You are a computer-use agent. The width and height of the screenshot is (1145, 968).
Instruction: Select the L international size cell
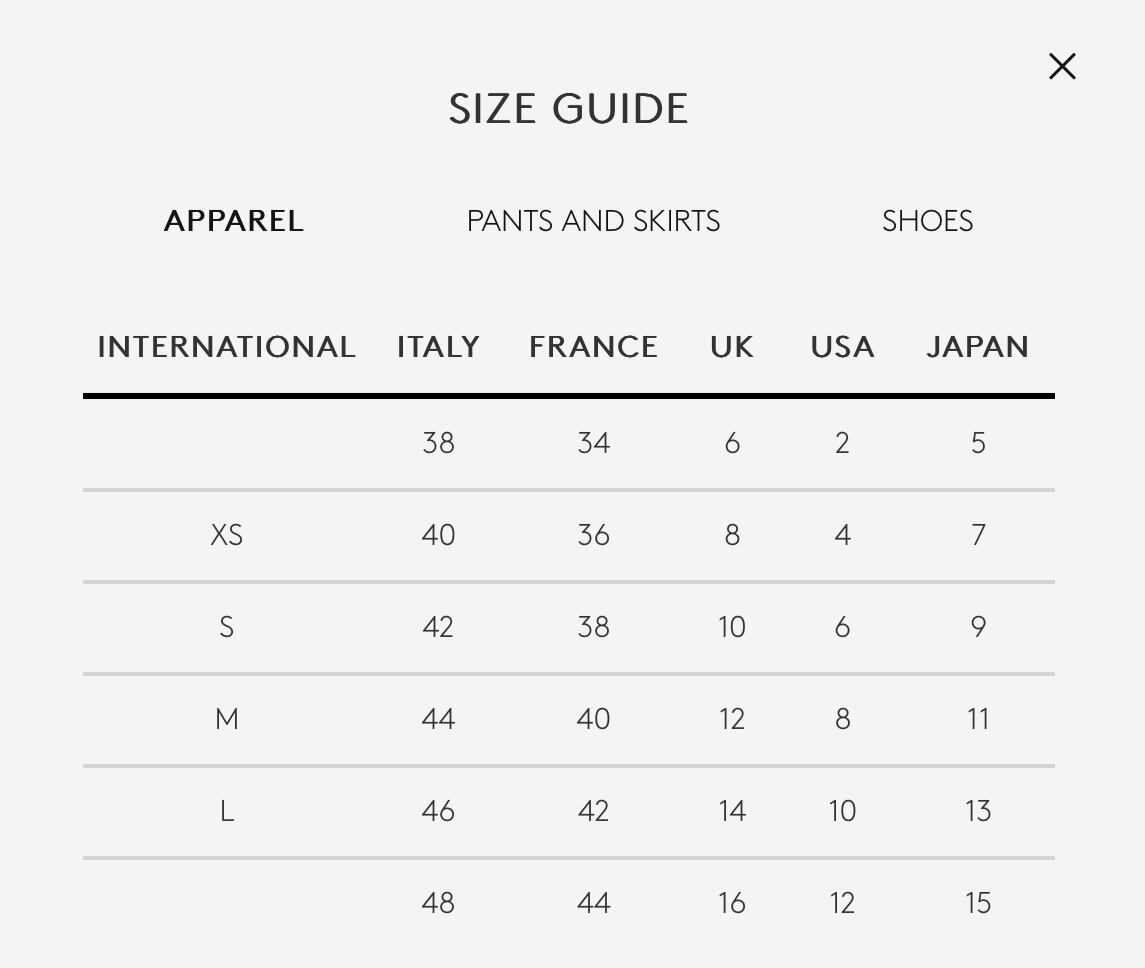point(227,811)
